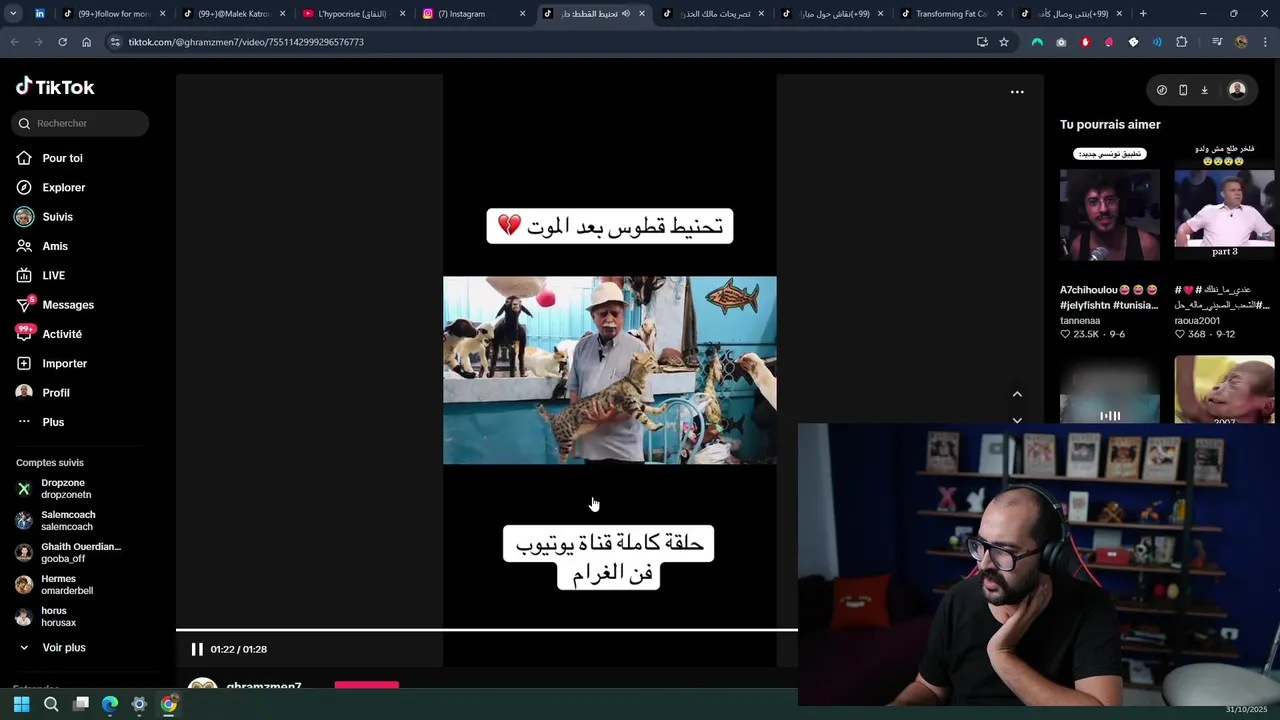Click the red follow button beside ghramzmen7
This screenshot has width=1280, height=720.
coord(366,685)
